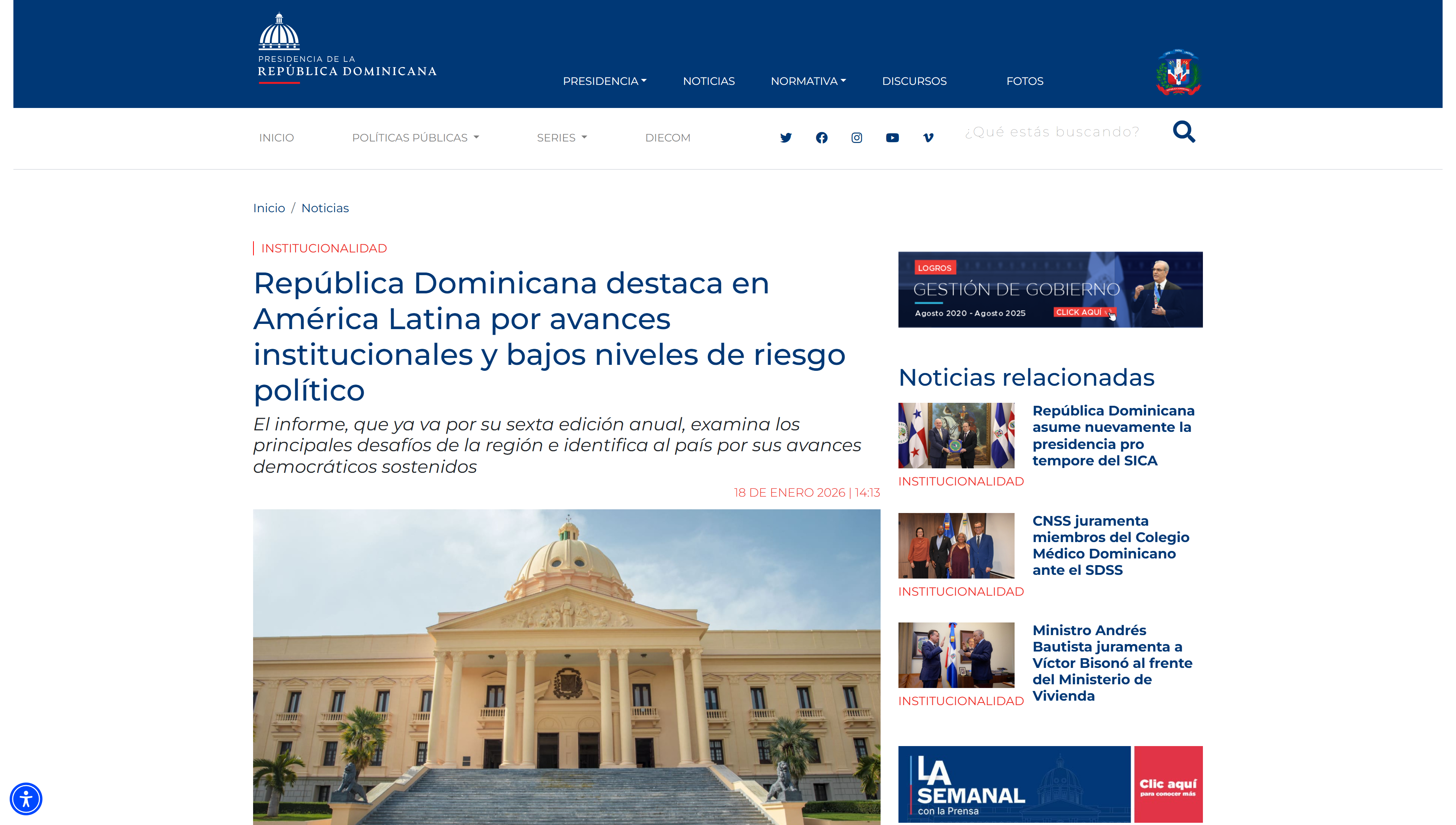Open the Twitter social icon
1456x825 pixels.
pos(785,138)
